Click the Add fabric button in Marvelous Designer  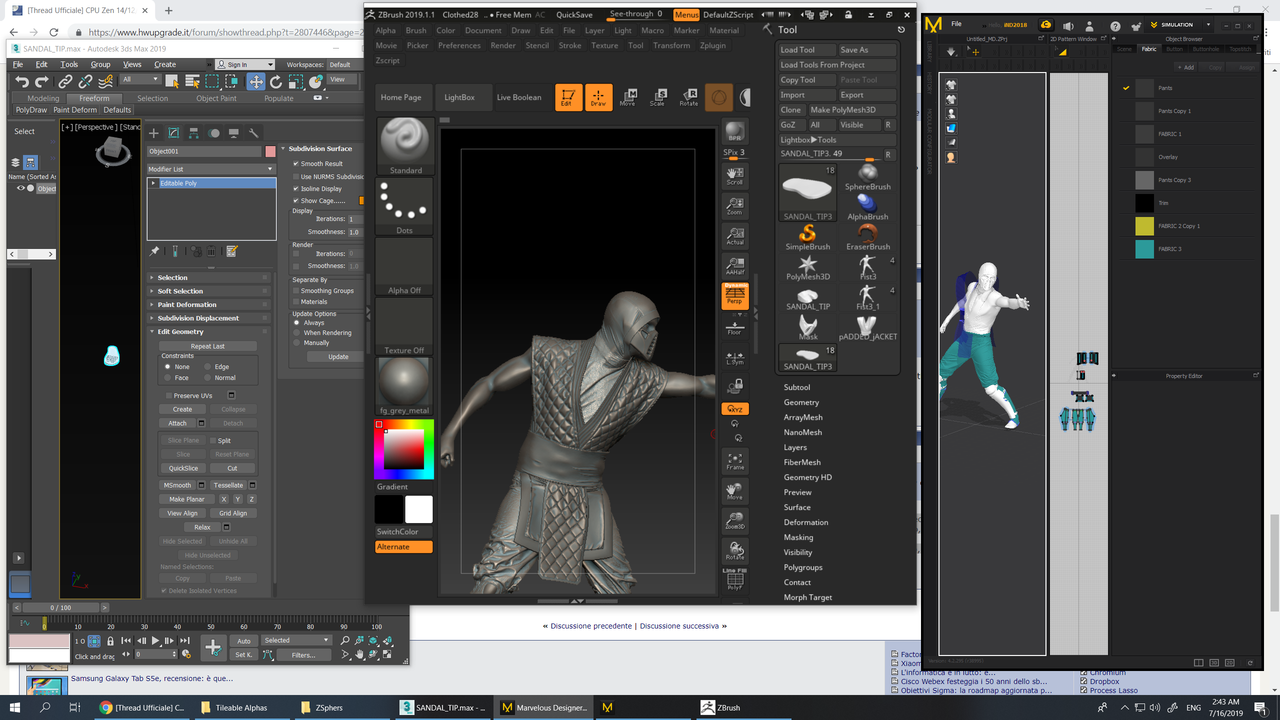click(1185, 67)
